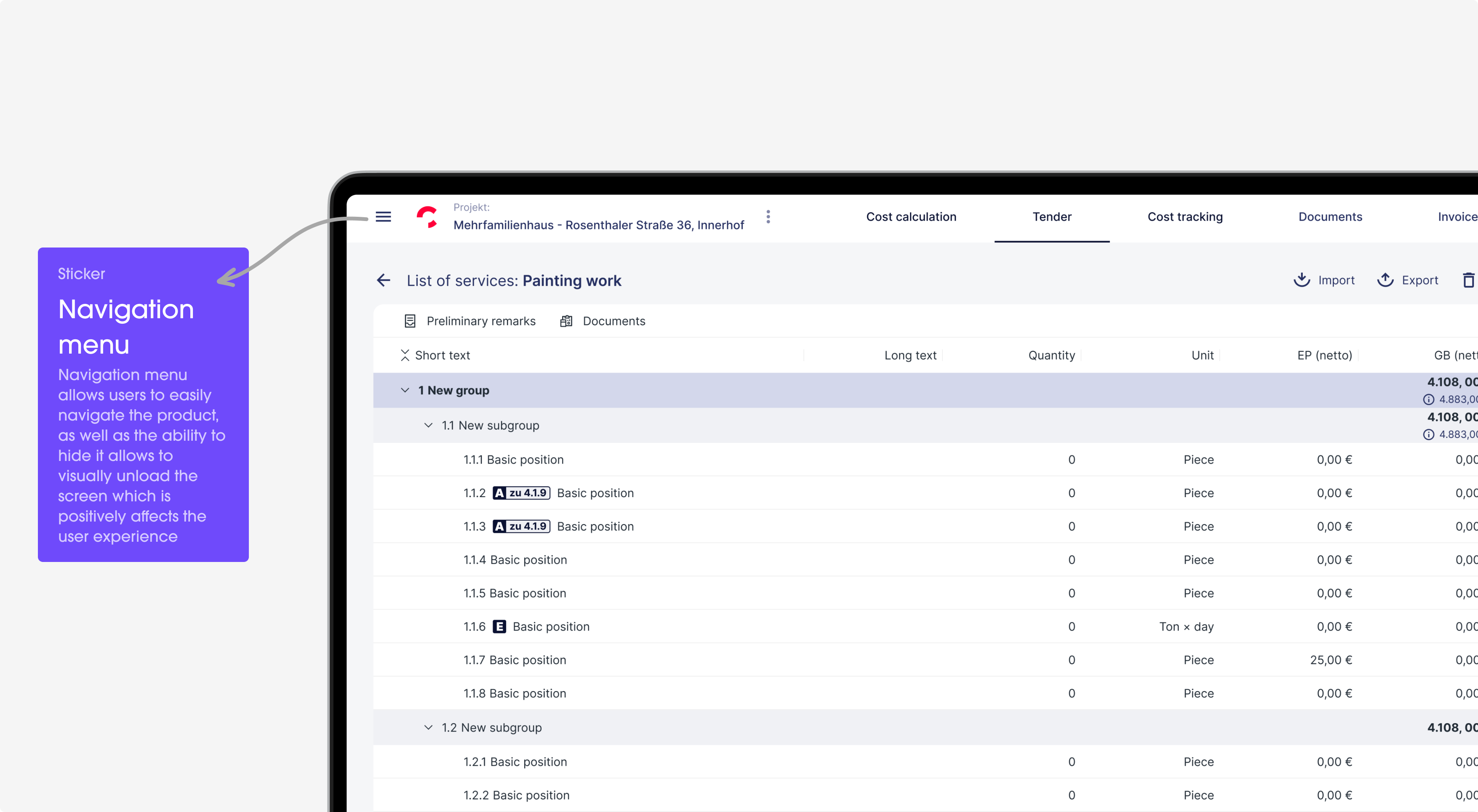Click the A zu 4.1.9 badge on row 1.1.2
The width and height of the screenshot is (1478, 812).
tap(522, 493)
